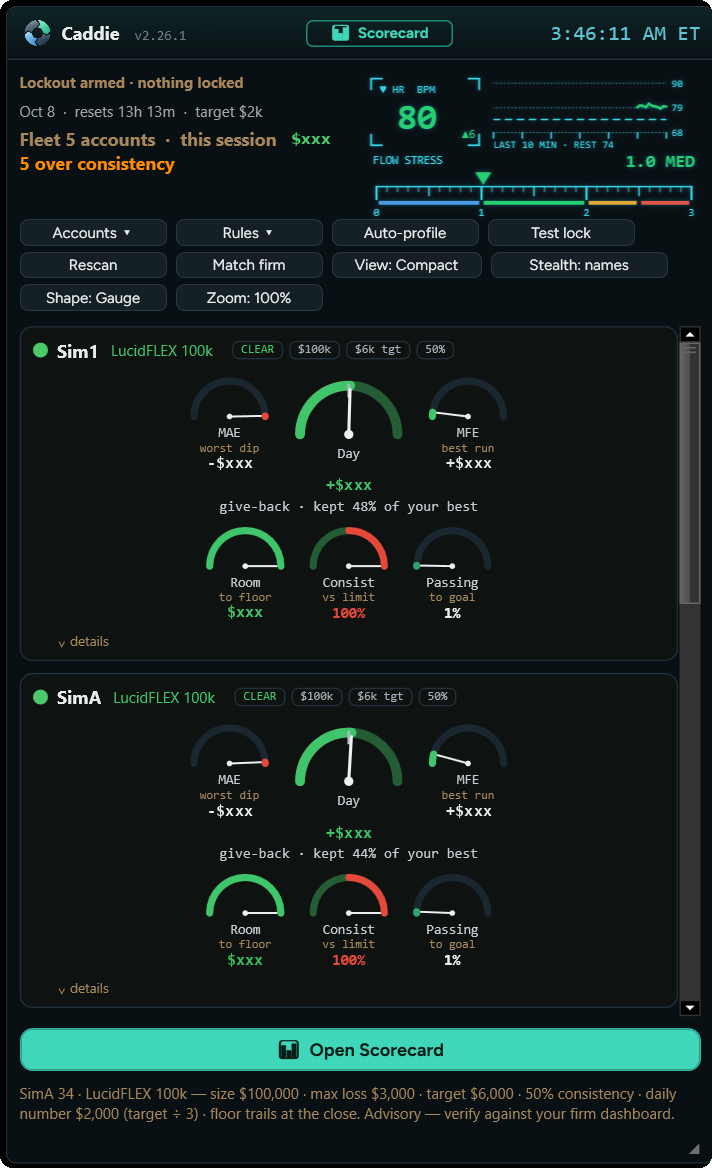Expand SimA details section
This screenshot has height=1168, width=712.
(x=83, y=988)
